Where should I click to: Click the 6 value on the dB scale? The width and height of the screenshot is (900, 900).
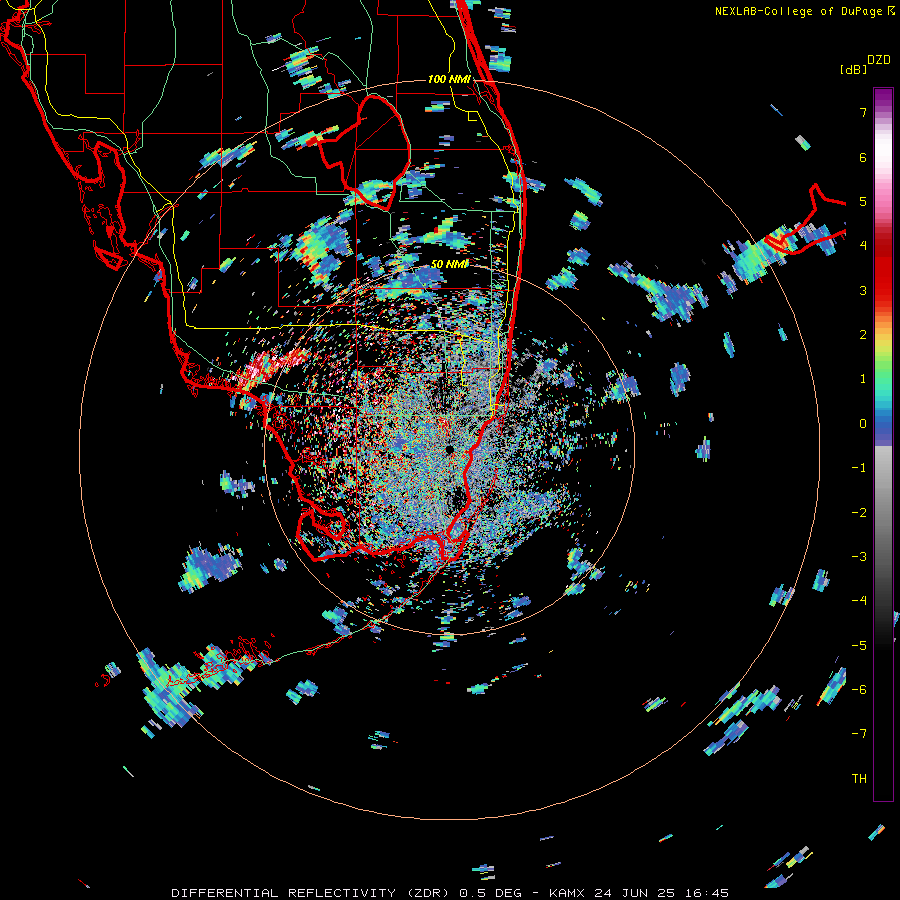coord(863,157)
